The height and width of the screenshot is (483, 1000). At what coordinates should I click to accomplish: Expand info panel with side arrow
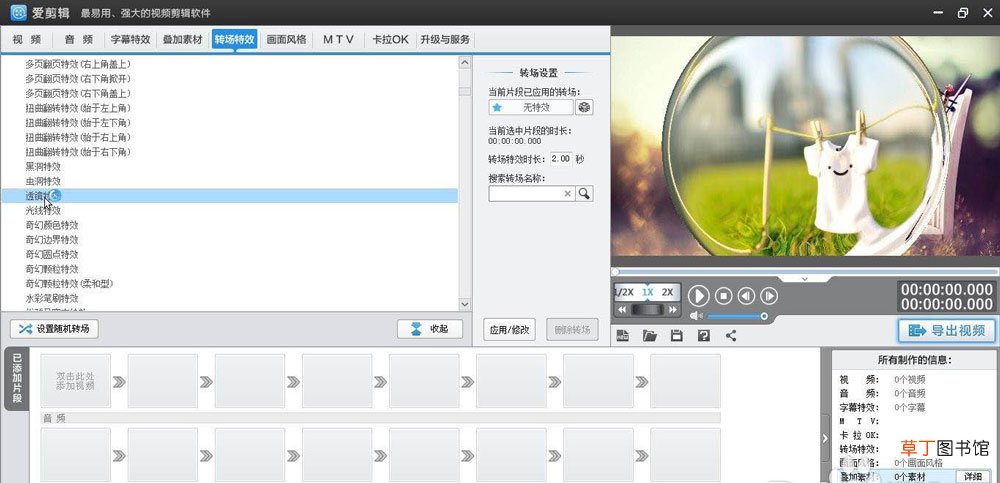[825, 438]
